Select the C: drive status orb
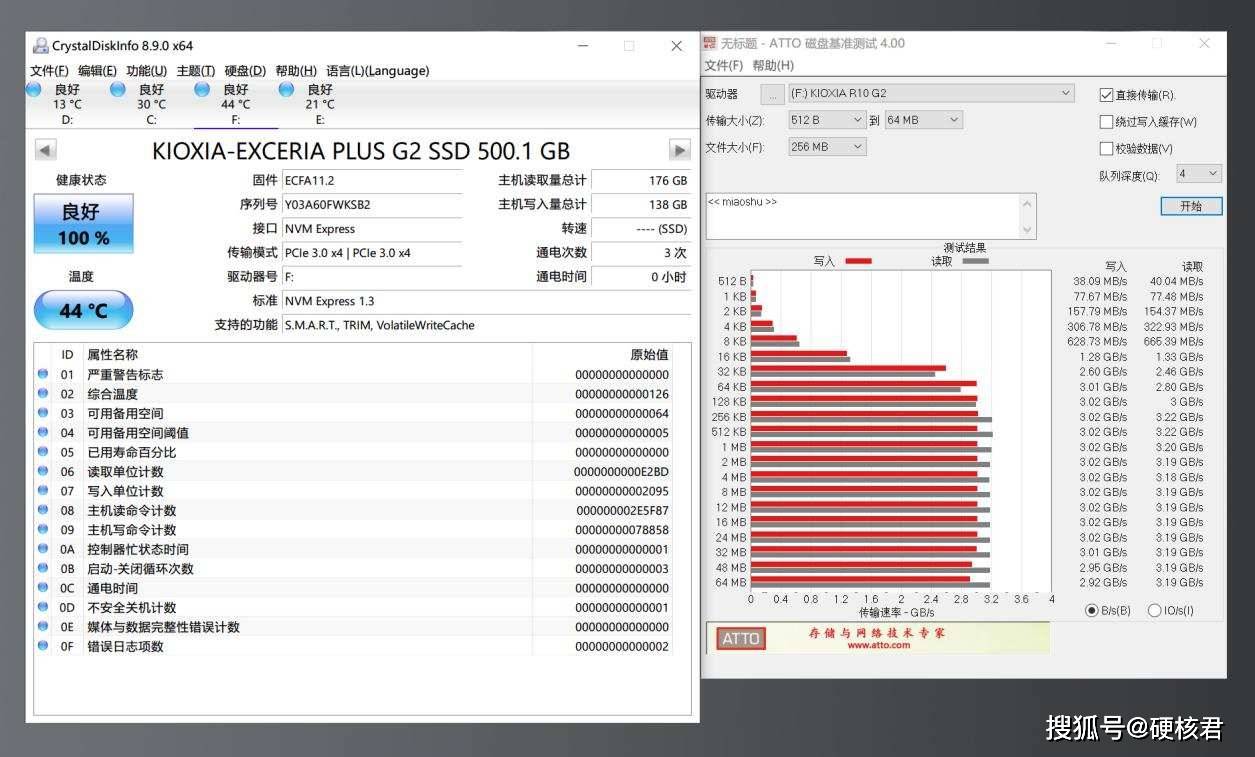Screen dimensions: 1255x757 tap(118, 90)
